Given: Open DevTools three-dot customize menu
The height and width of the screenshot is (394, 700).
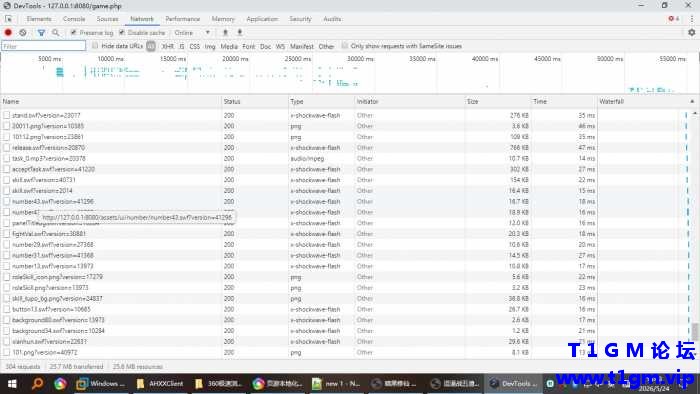Looking at the screenshot, I should [692, 19].
